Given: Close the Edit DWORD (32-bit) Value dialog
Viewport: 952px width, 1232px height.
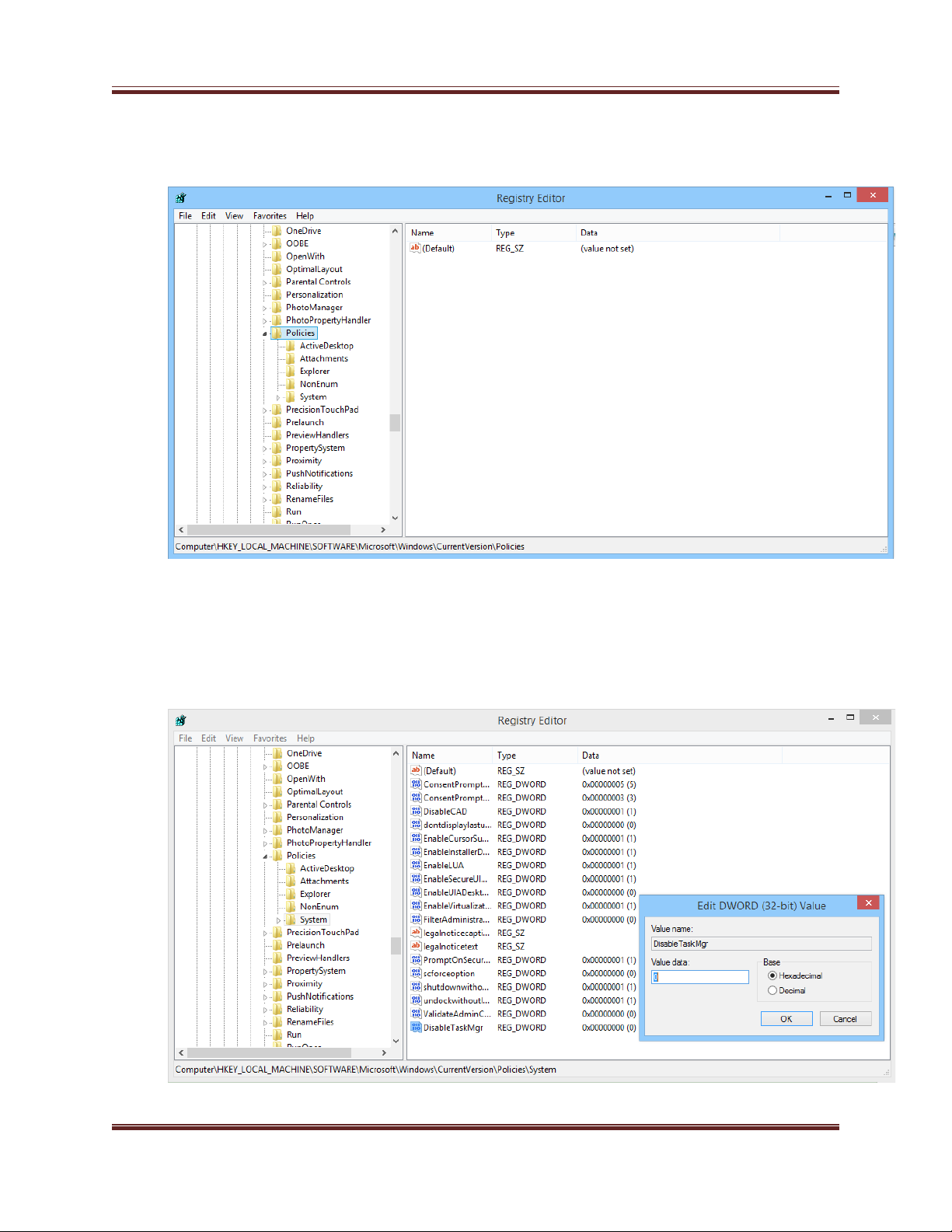Looking at the screenshot, I should click(868, 902).
